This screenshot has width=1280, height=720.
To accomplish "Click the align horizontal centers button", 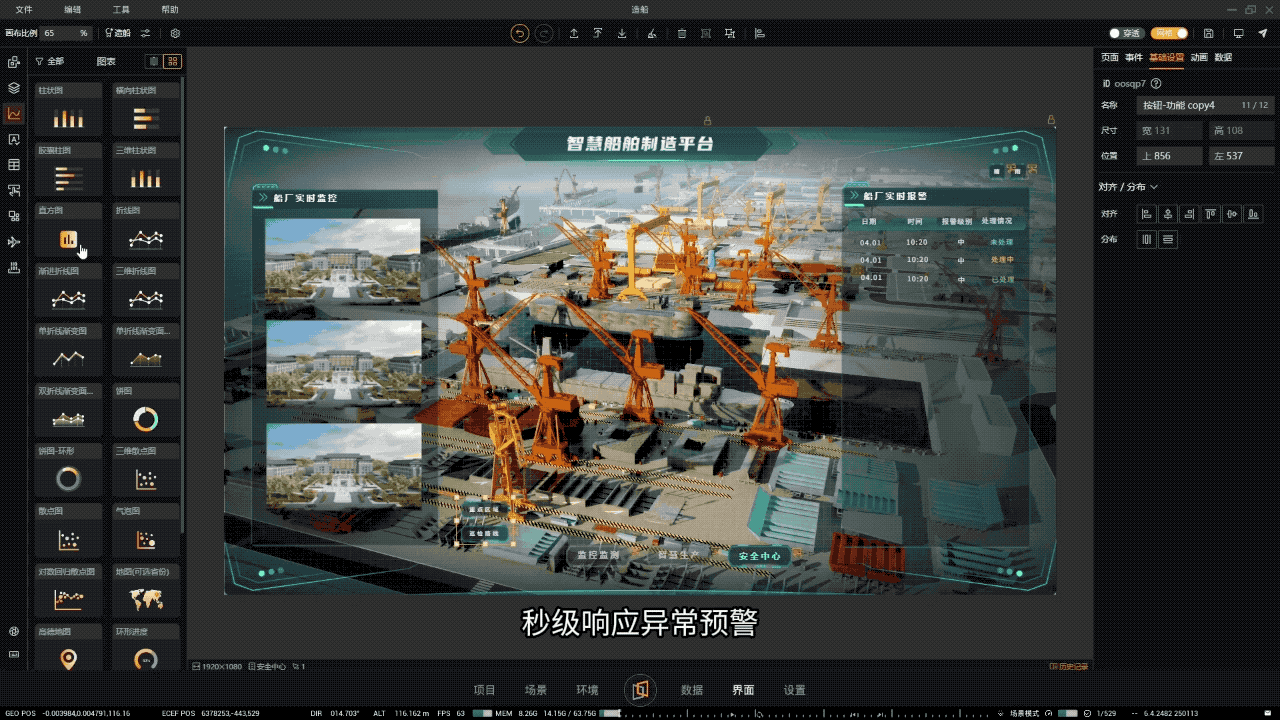I will click(1168, 213).
